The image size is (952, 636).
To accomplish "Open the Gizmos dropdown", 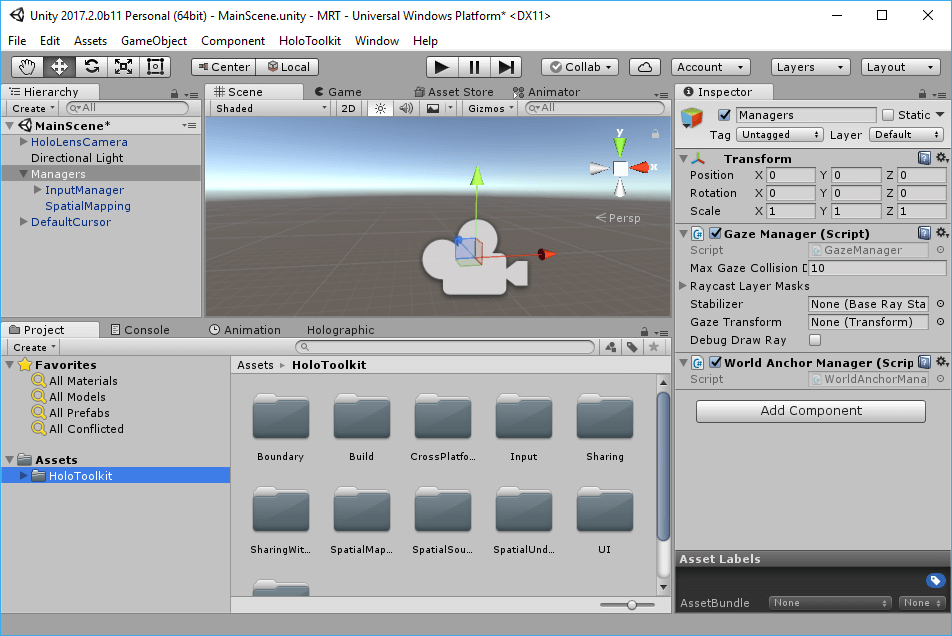I will point(490,108).
